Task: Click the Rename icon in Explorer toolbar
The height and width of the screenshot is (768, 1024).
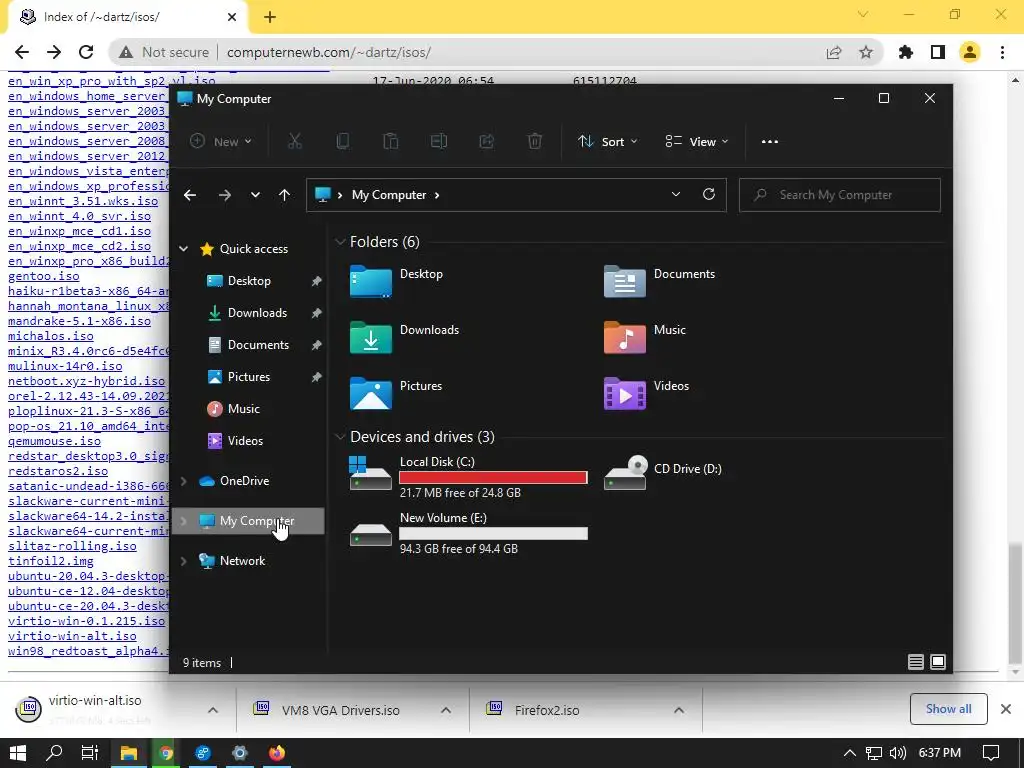Action: (439, 141)
